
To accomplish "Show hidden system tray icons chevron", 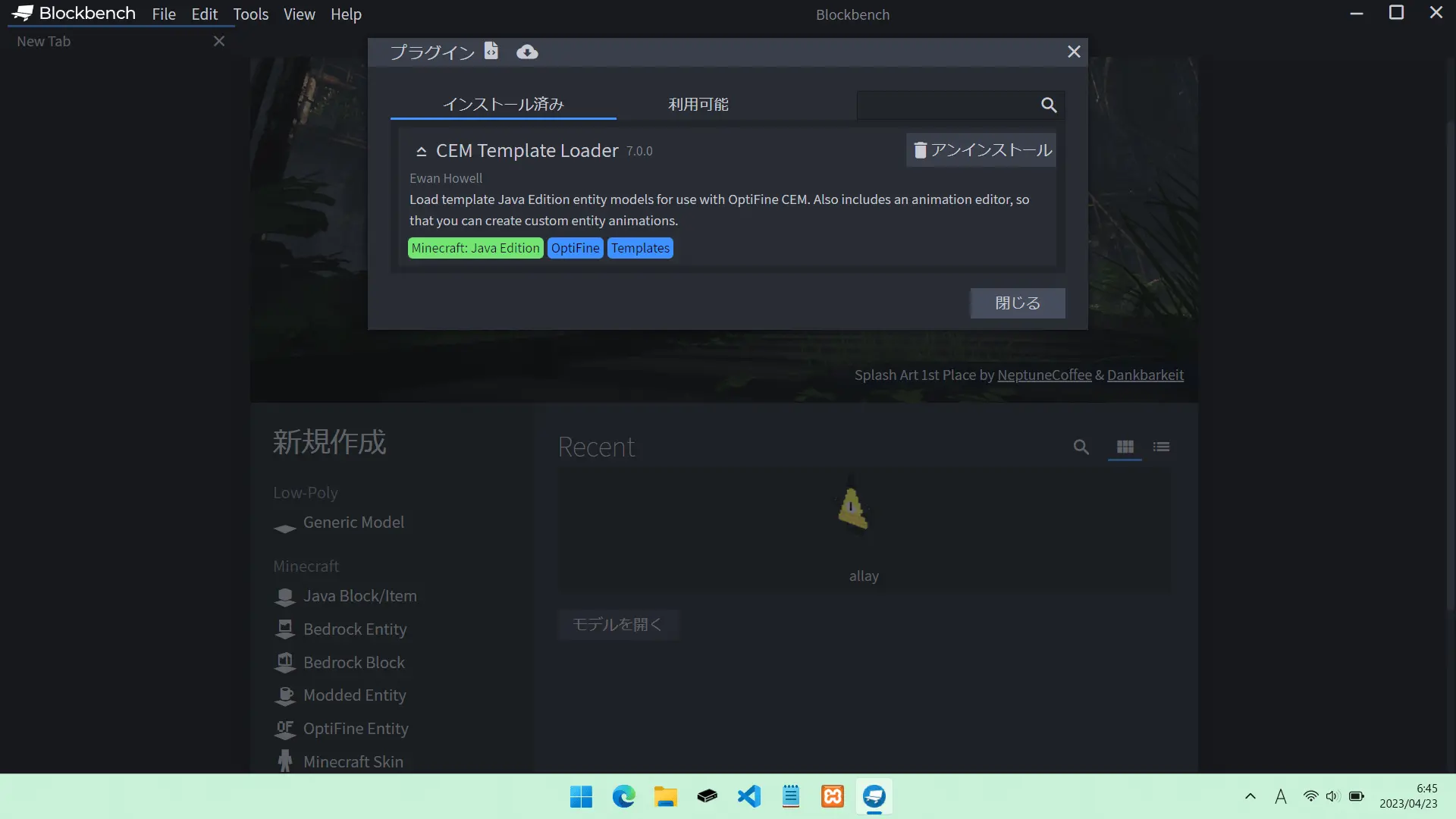I will coord(1250,796).
